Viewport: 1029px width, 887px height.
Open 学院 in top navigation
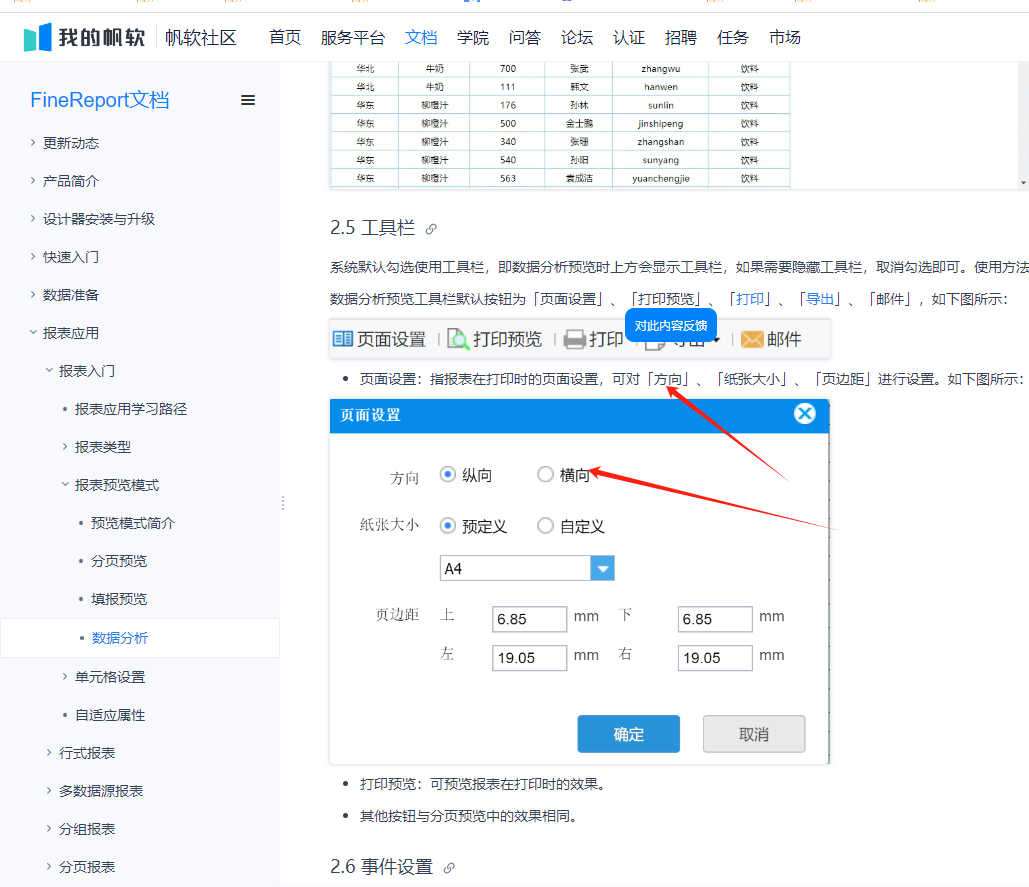click(x=473, y=37)
